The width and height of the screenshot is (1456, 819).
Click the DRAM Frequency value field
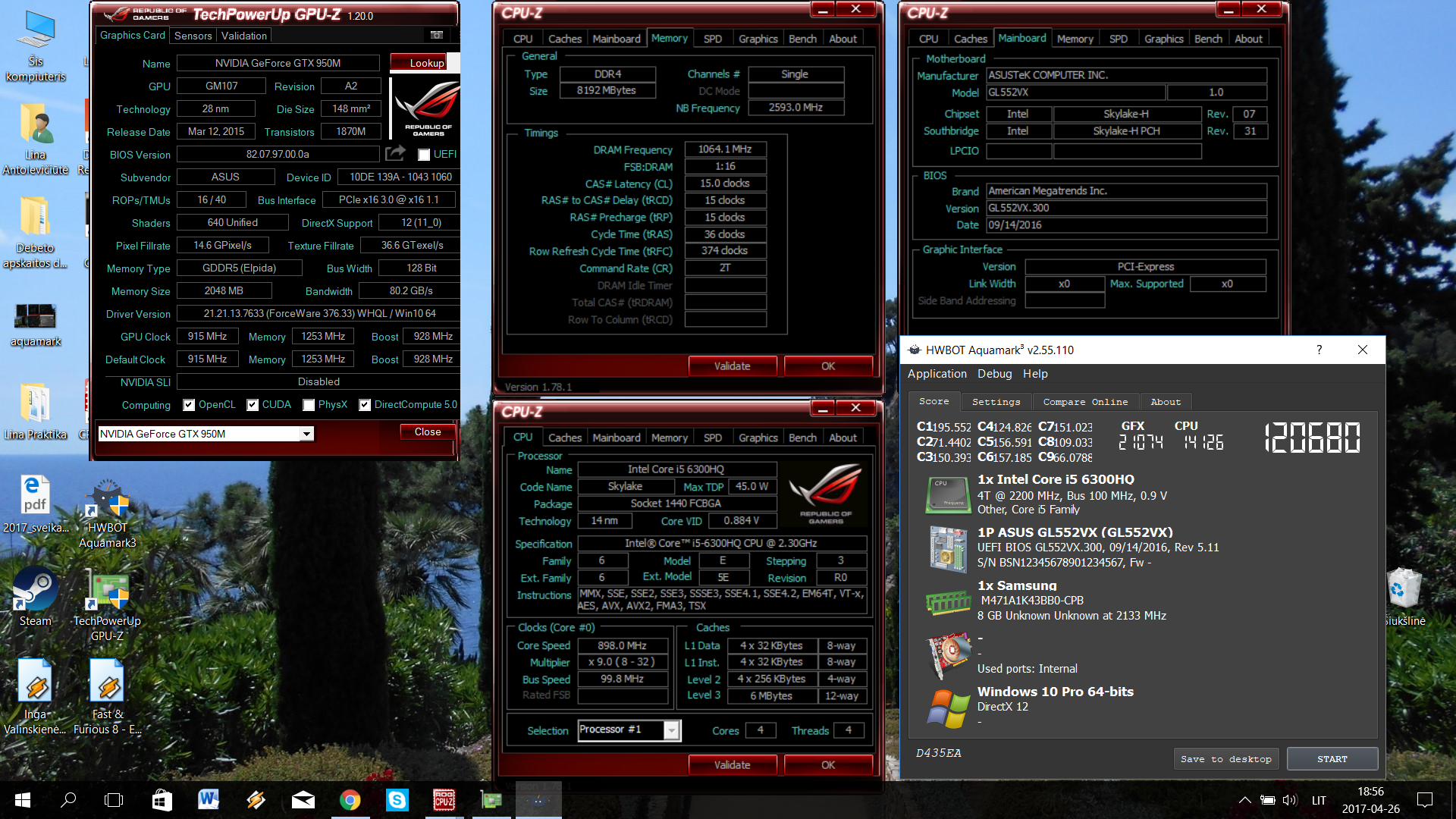[725, 149]
